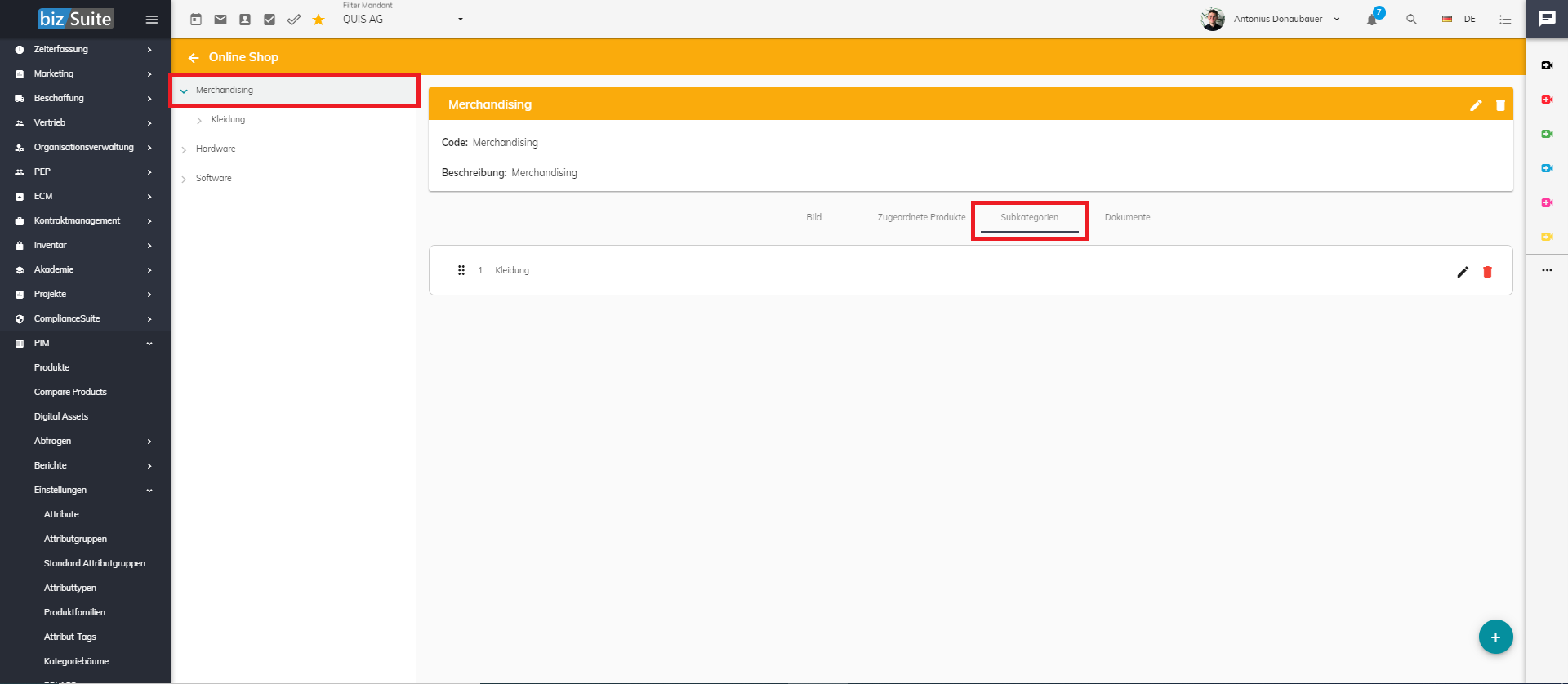Expand the Software tree node
Image resolution: width=1568 pixels, height=684 pixels.
coord(184,179)
